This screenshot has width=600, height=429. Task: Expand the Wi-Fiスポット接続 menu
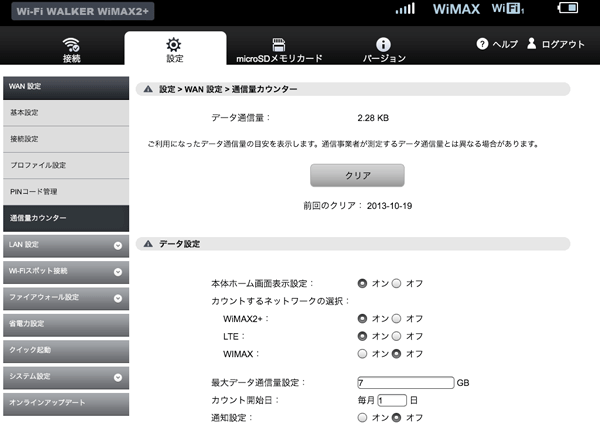[118, 271]
